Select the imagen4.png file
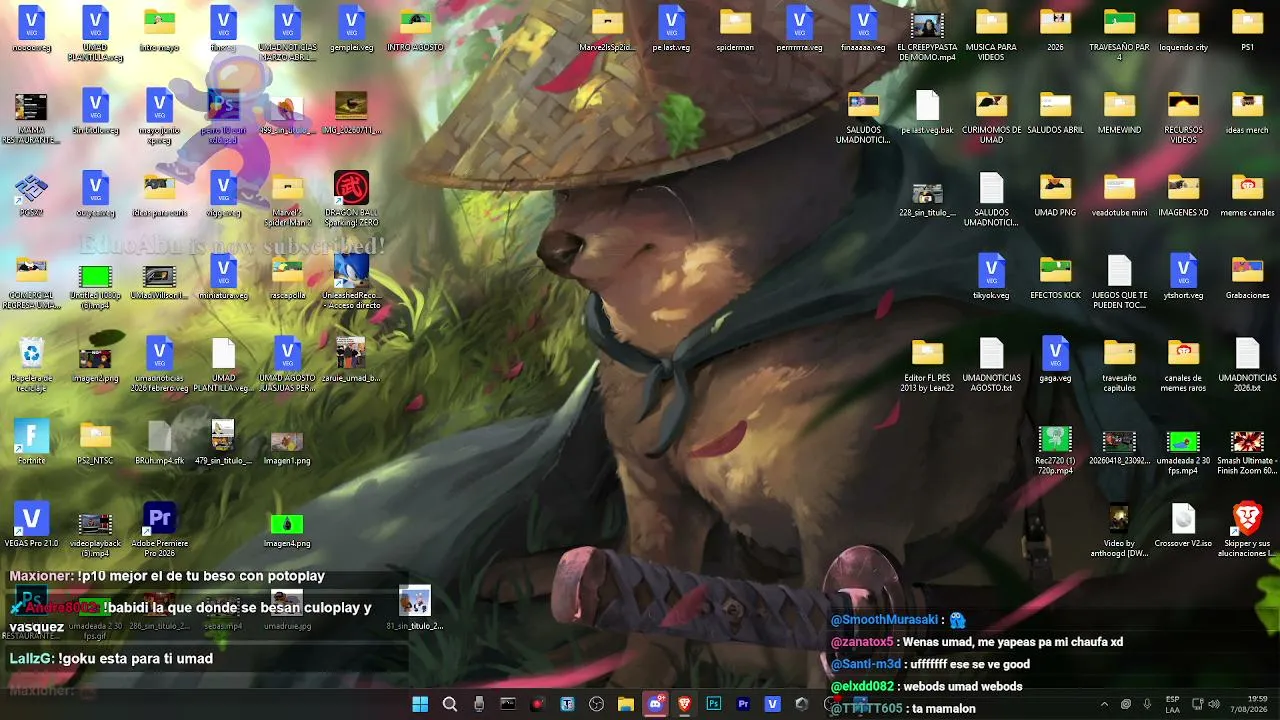 [287, 528]
